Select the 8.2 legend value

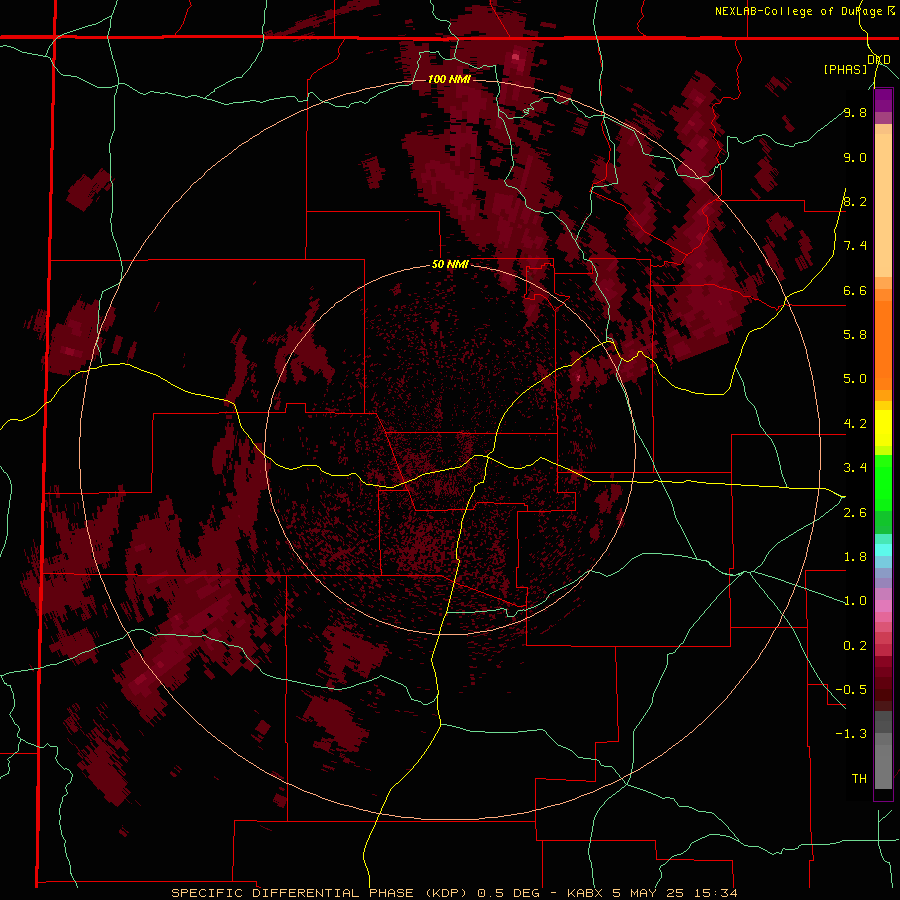pyautogui.click(x=855, y=201)
